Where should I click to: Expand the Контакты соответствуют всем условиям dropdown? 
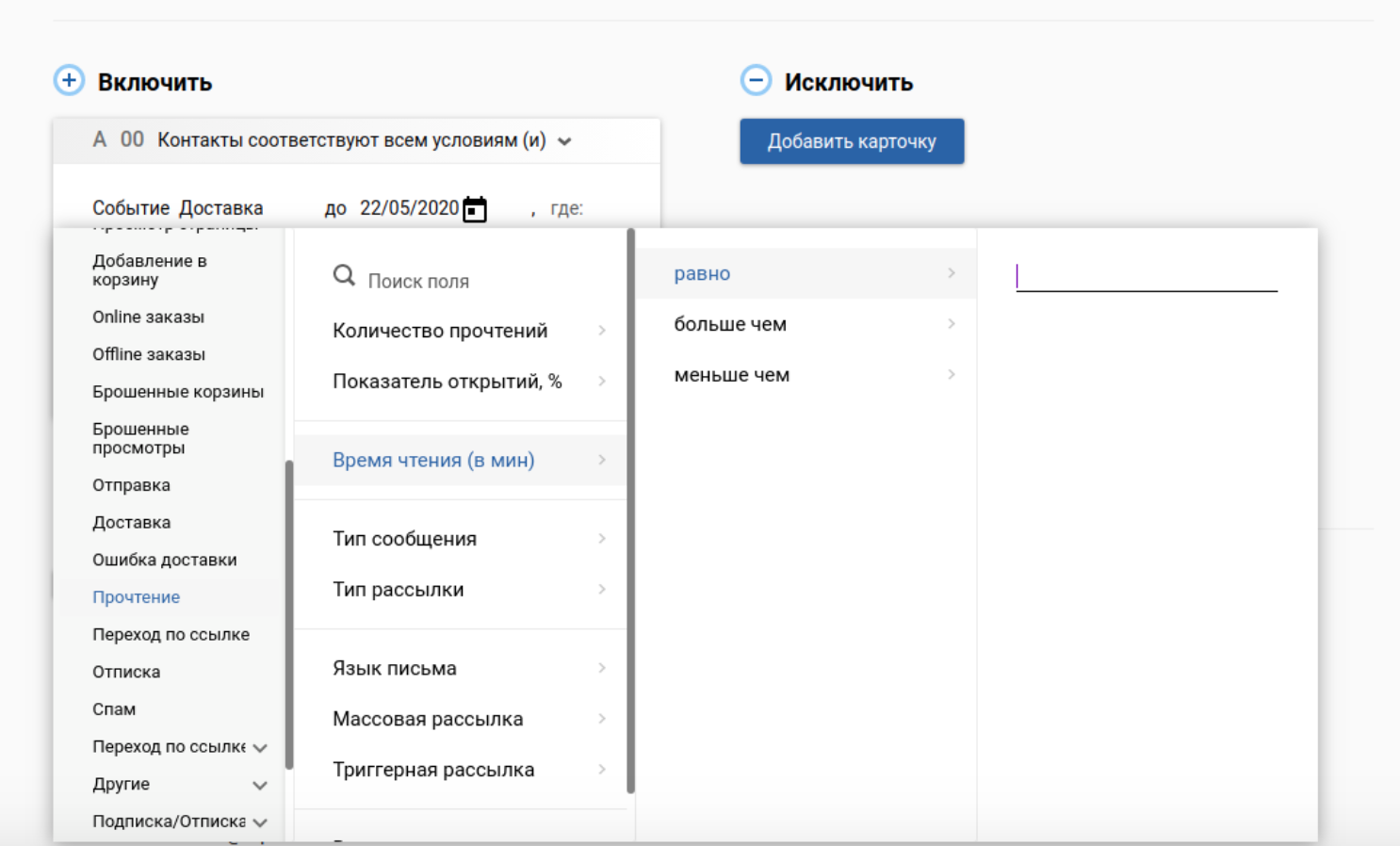point(564,141)
